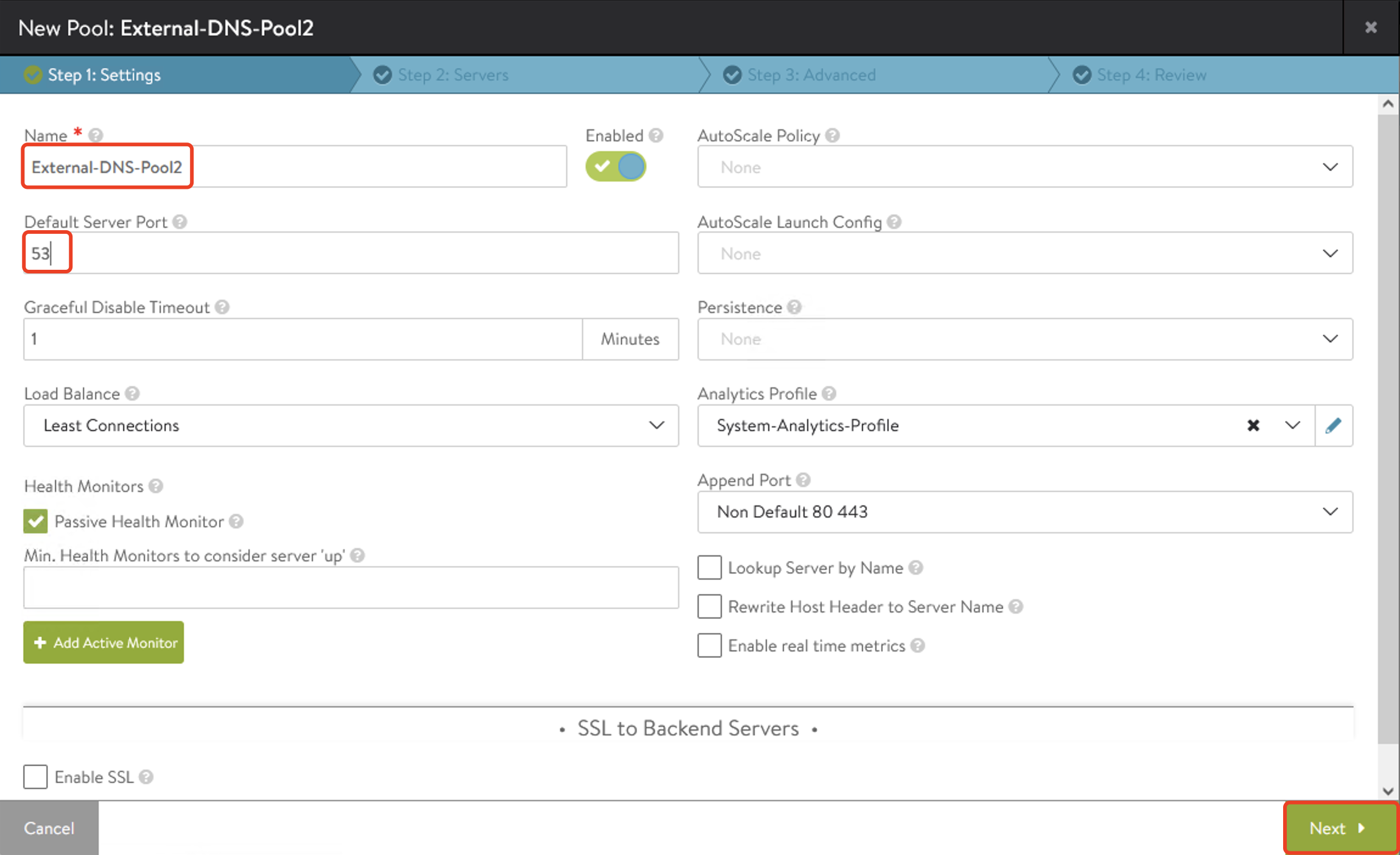Open the Append Port dropdown
This screenshot has height=855, width=1400.
point(1024,512)
